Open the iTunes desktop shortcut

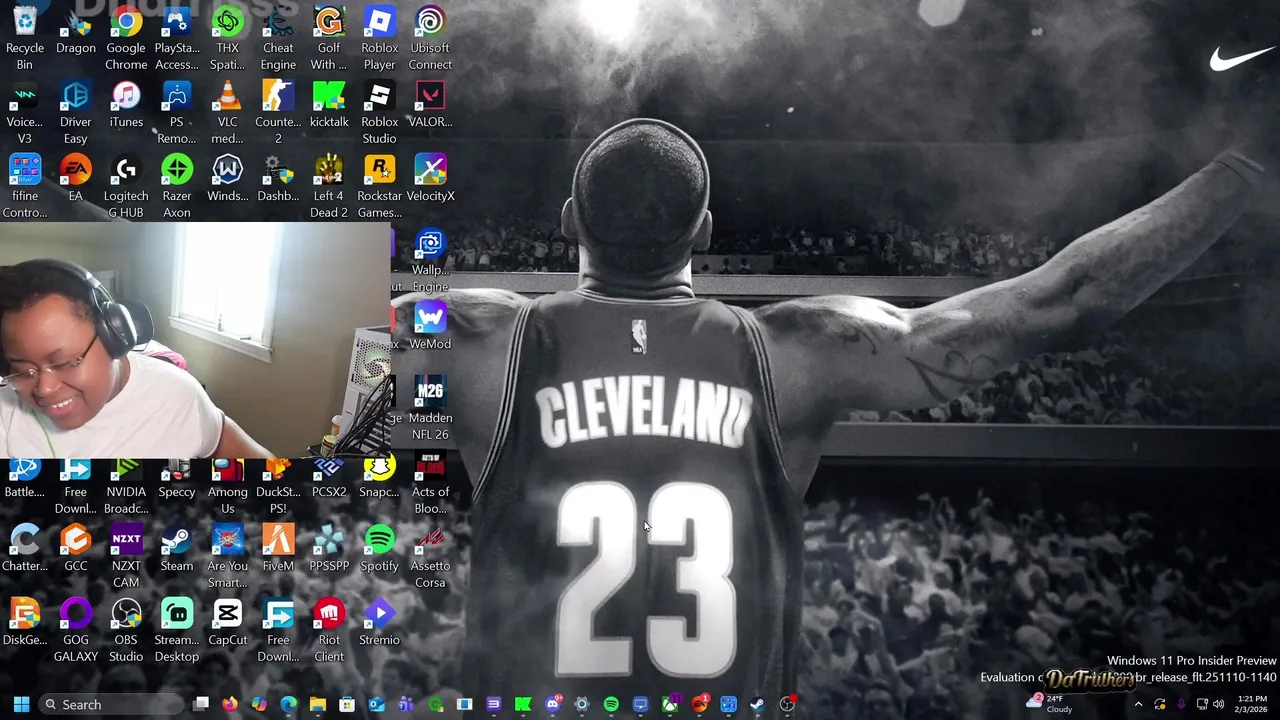click(x=126, y=105)
